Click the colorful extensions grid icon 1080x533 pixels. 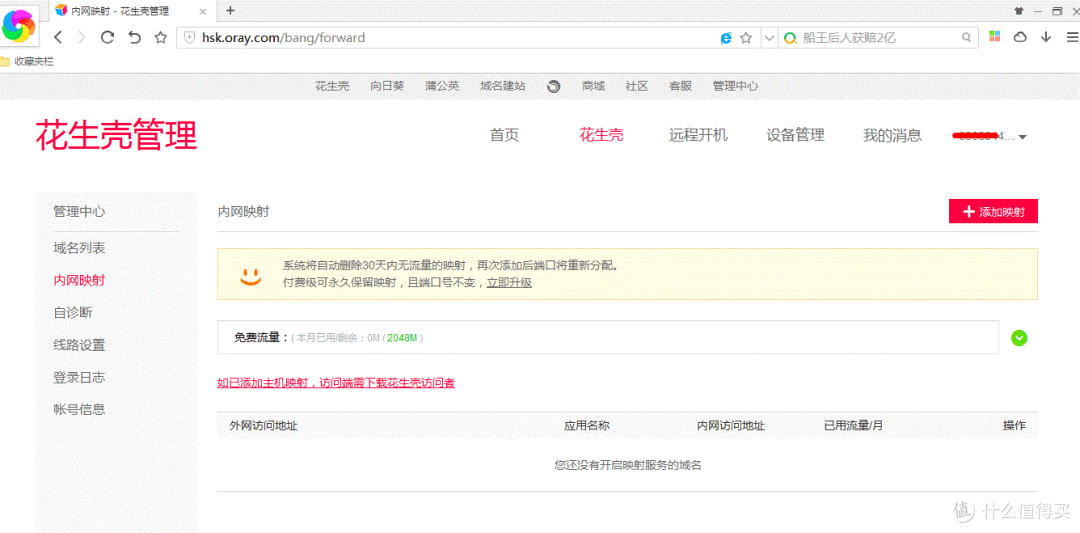click(995, 37)
